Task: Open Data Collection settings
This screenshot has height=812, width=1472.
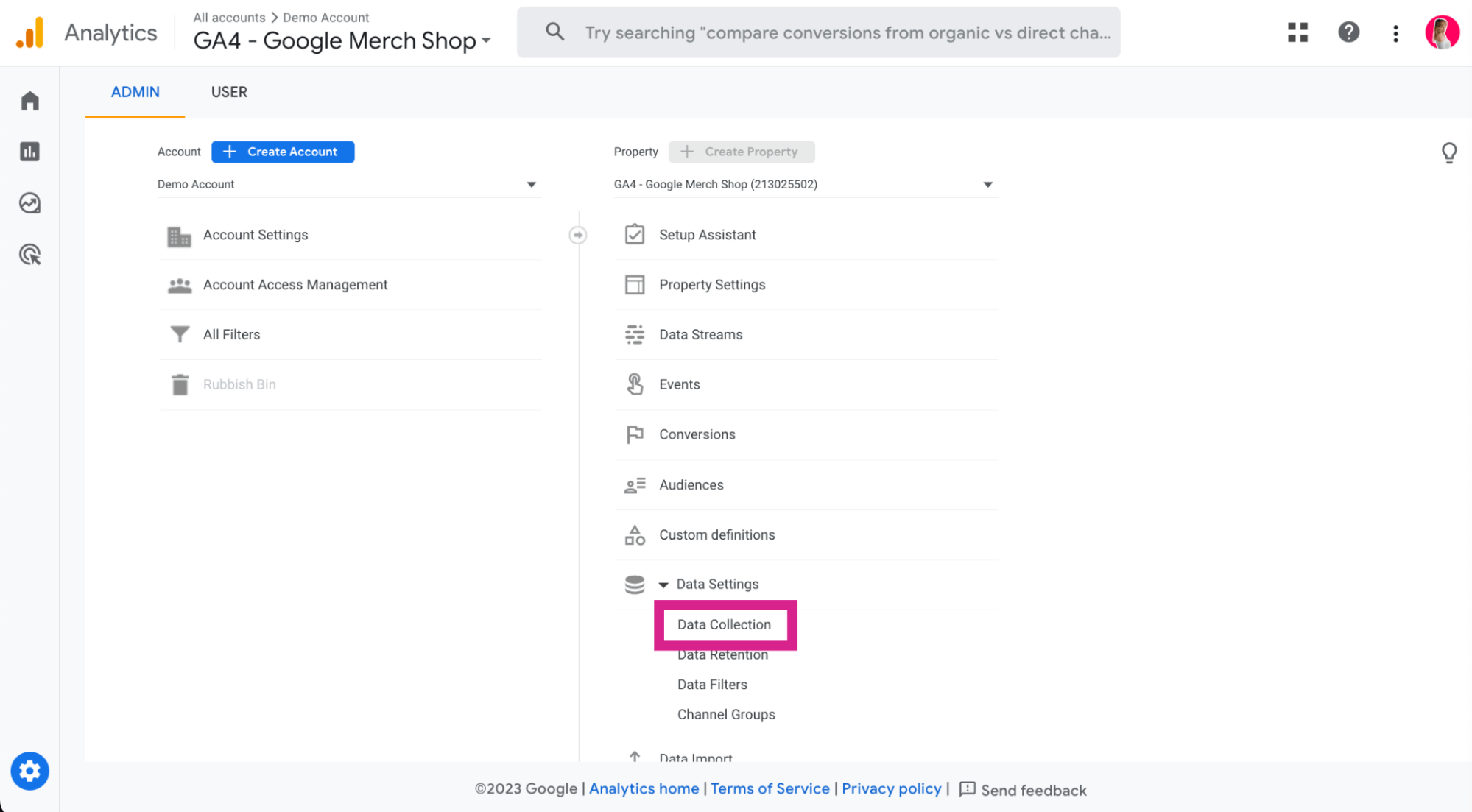Action: tap(724, 624)
